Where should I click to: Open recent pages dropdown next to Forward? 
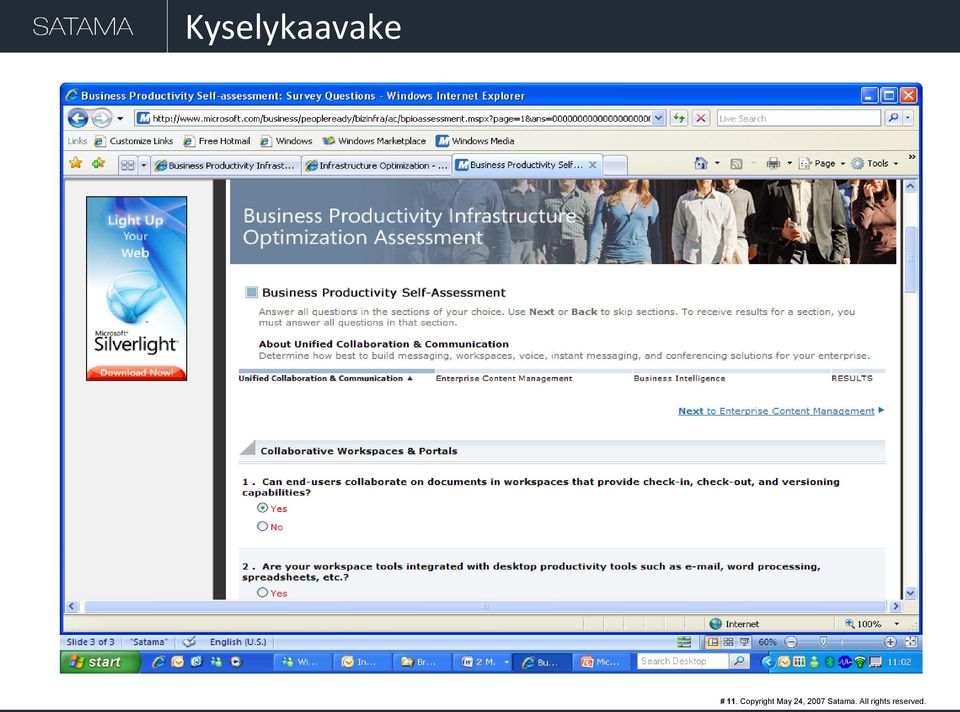tap(121, 118)
